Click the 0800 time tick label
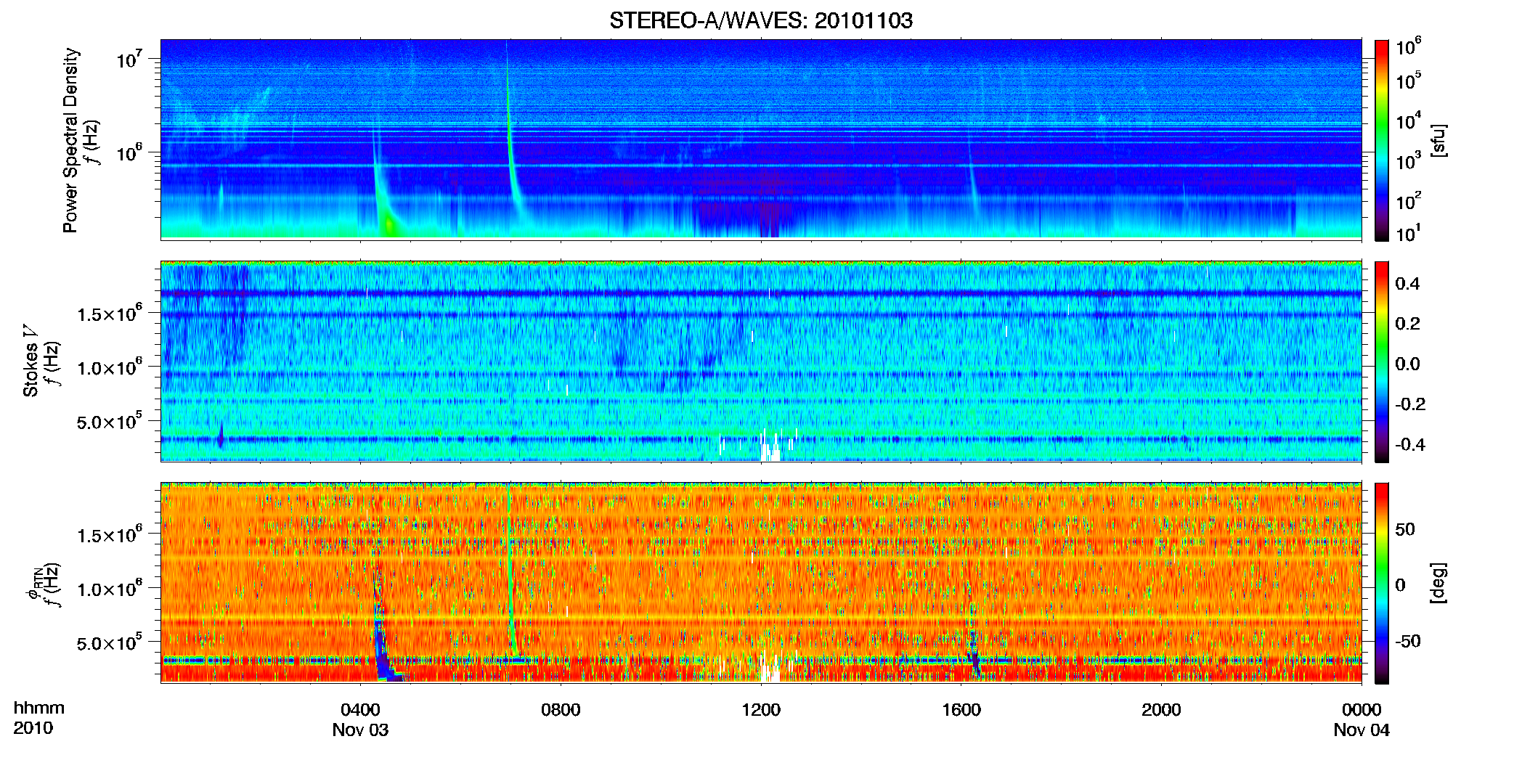 [x=561, y=709]
